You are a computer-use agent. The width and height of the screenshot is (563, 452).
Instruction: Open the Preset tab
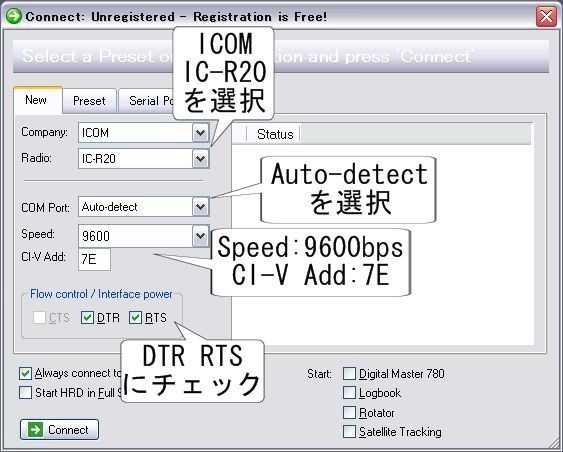click(89, 101)
